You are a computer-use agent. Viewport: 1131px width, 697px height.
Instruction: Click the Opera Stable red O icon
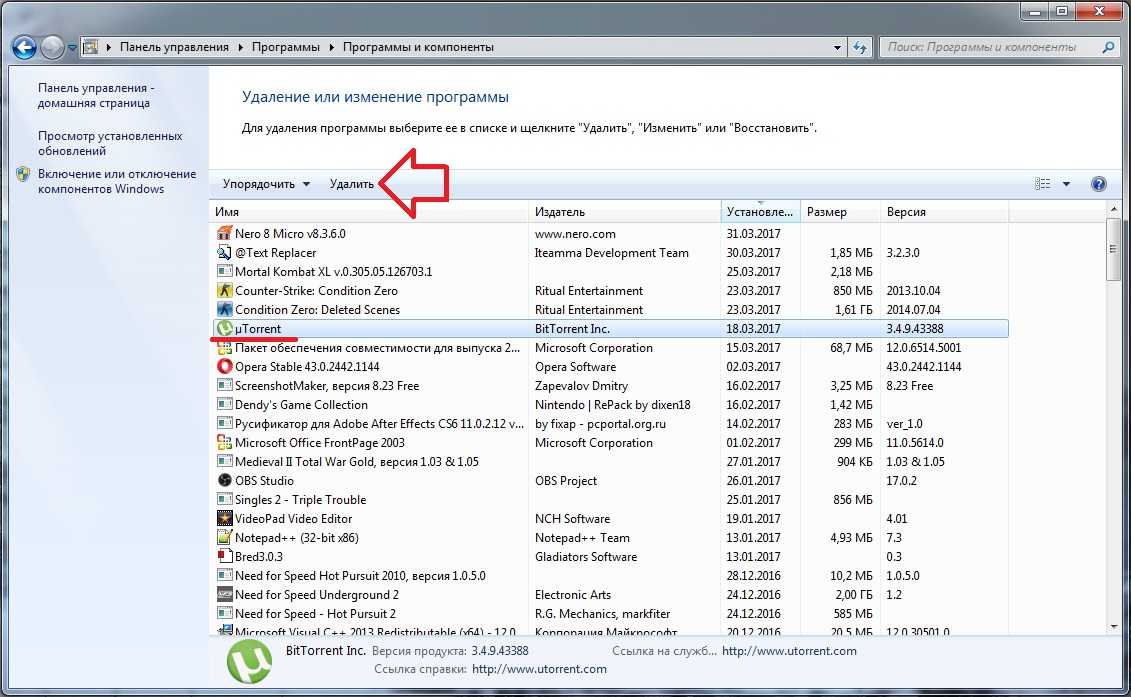click(224, 367)
